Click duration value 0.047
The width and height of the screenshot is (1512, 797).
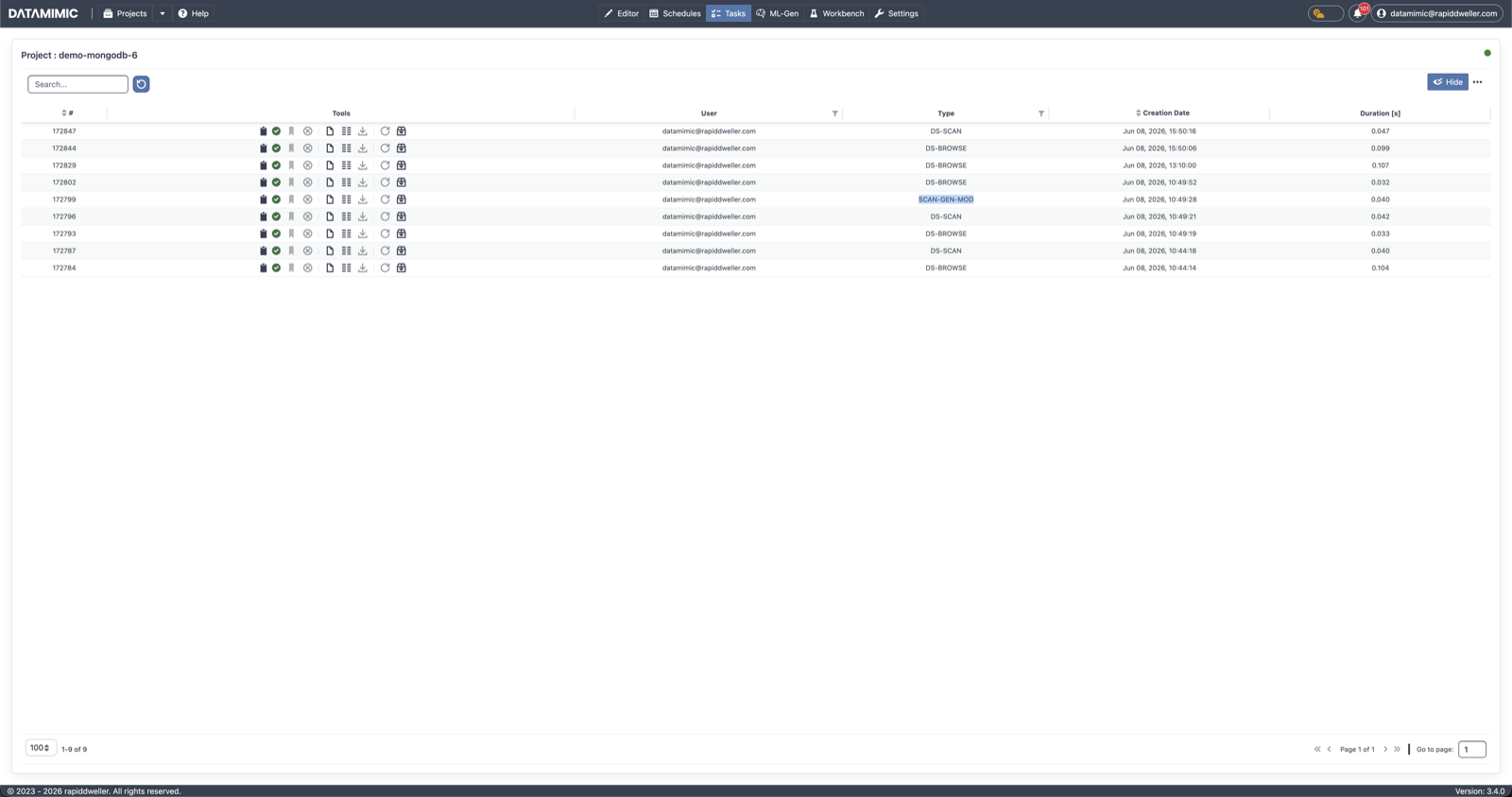[x=1381, y=131]
